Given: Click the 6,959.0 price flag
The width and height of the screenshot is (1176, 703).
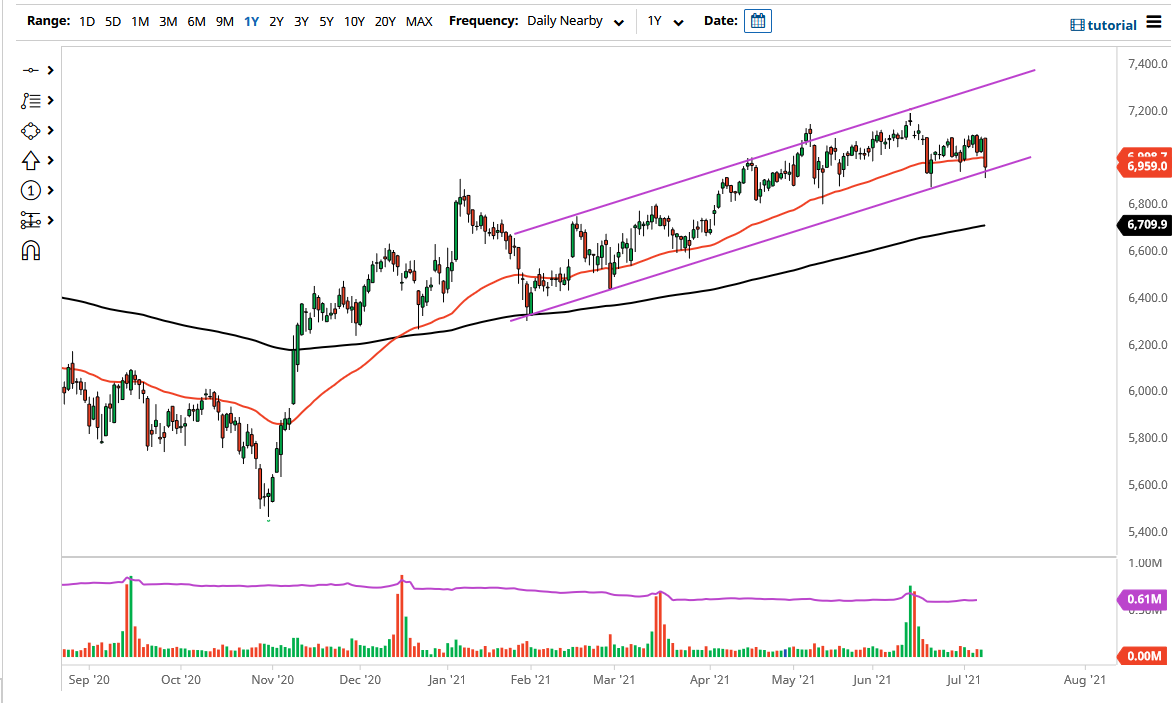Looking at the screenshot, I should click(x=1143, y=166).
